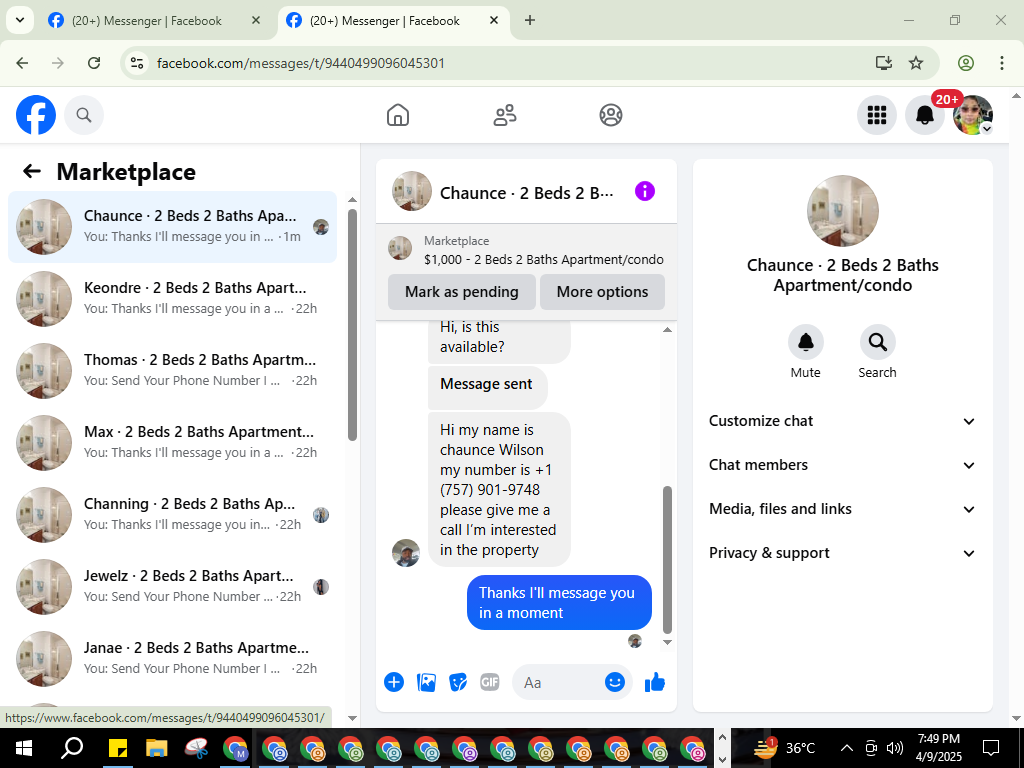This screenshot has width=1024, height=768.
Task: Open the Facebook menu grid icon
Action: [876, 115]
